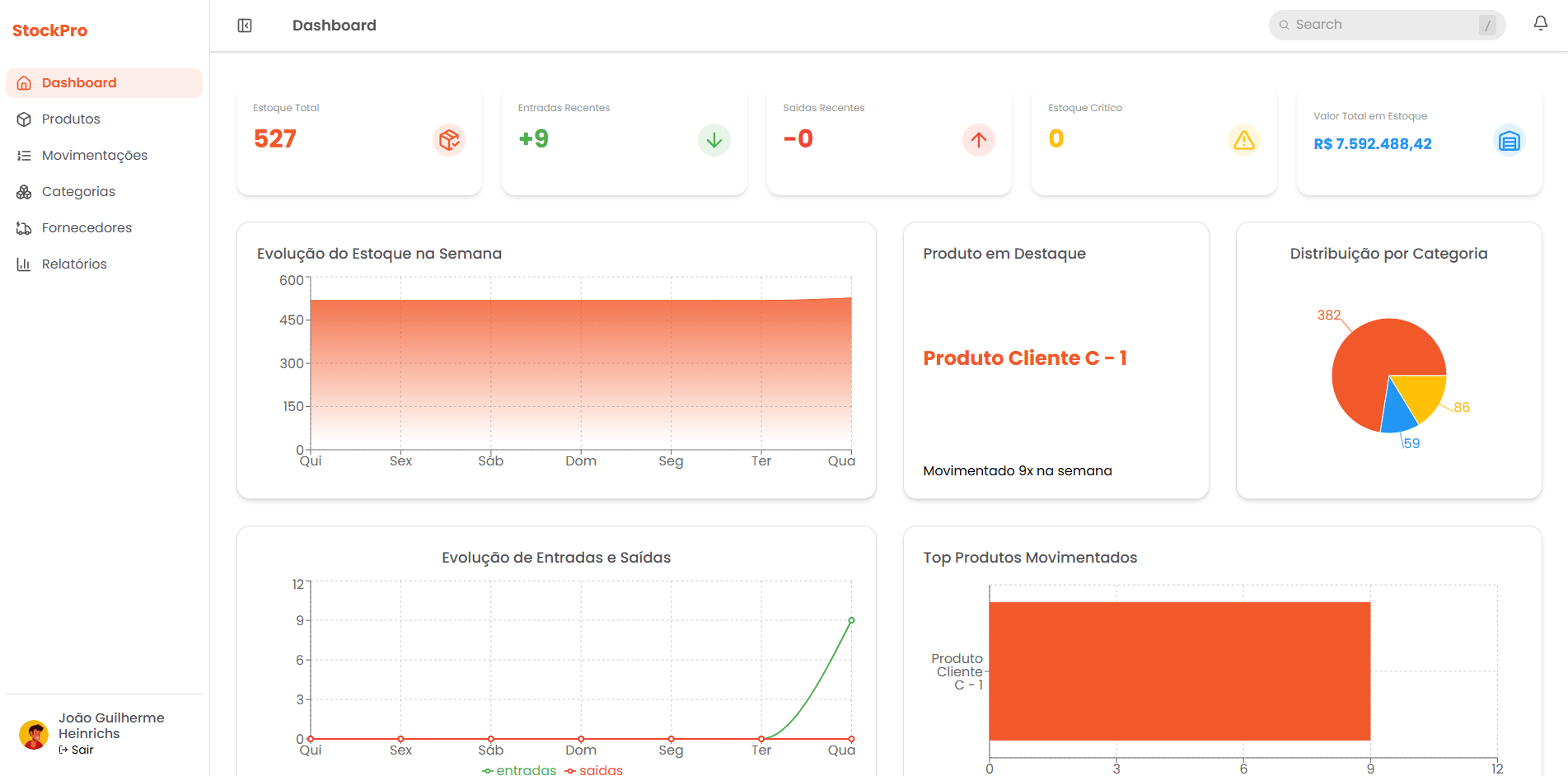1568x776 pixels.
Task: Click the StockPro logo
Action: tap(49, 30)
